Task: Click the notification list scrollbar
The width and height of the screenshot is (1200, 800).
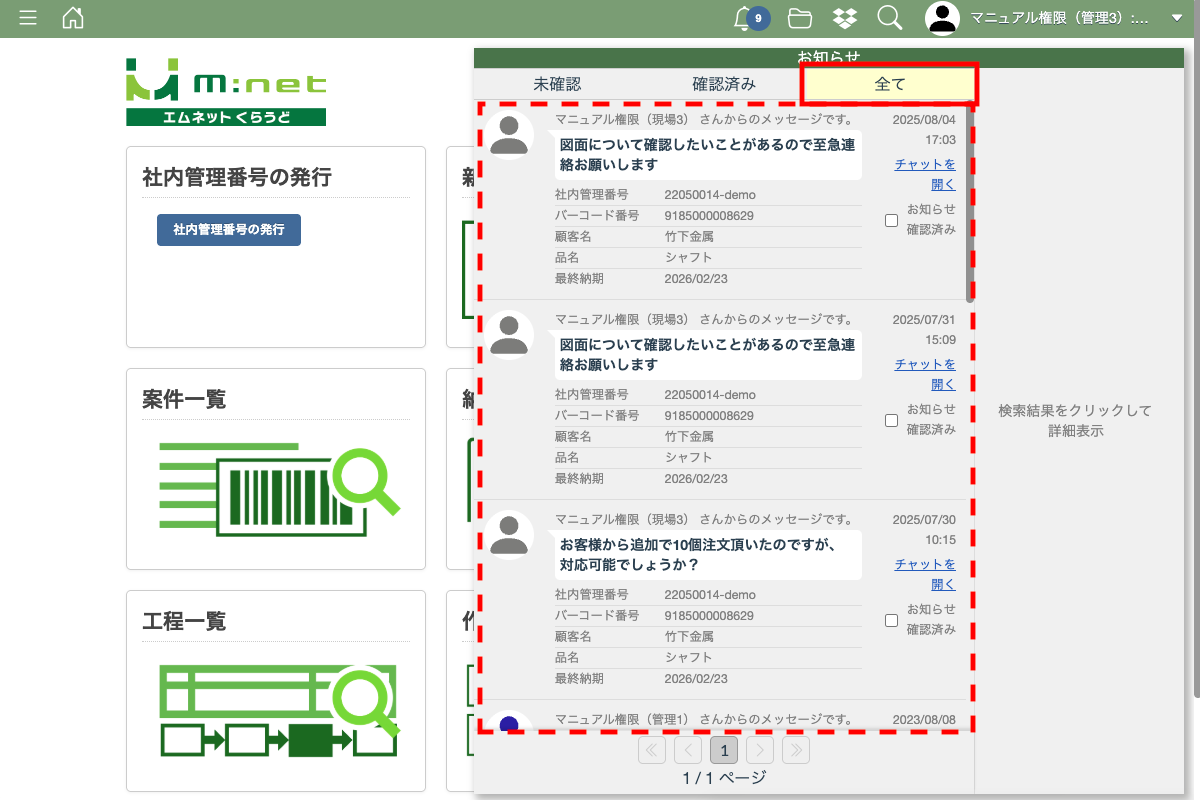Action: [969, 200]
